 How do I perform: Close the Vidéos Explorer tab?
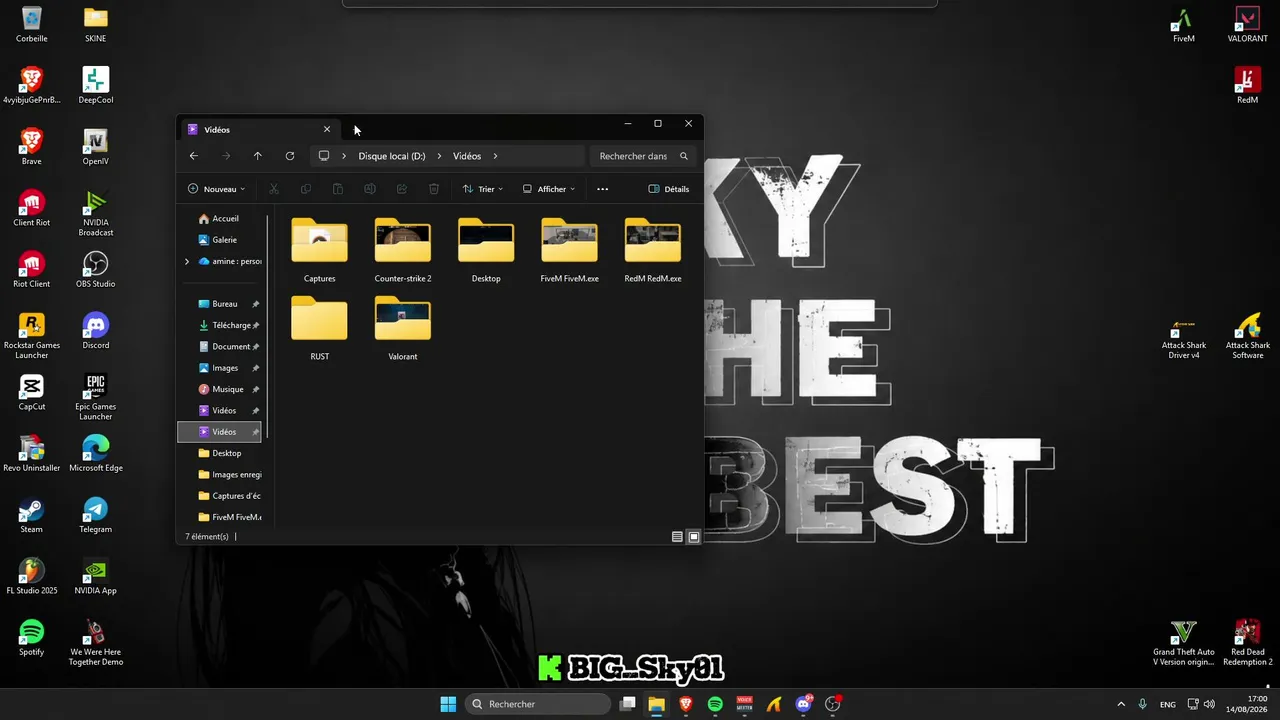(327, 129)
